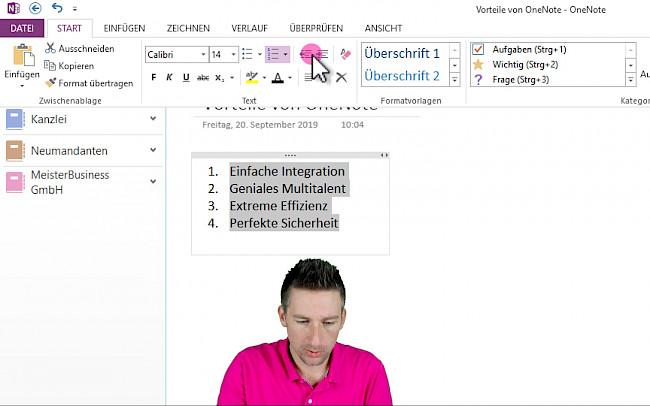Open the font size dropdown arrow
Screen dimensions: 650x406
pyautogui.click(x=233, y=54)
